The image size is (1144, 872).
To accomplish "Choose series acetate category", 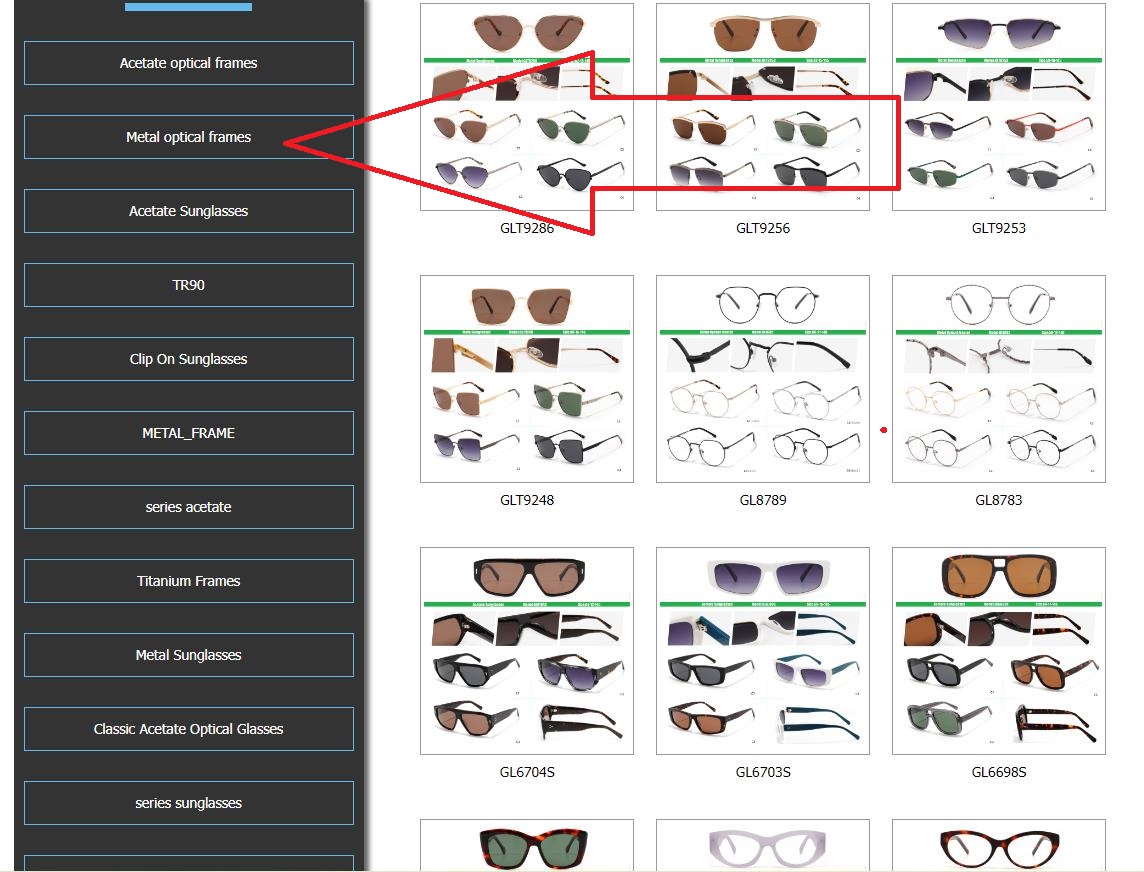I will (x=188, y=507).
